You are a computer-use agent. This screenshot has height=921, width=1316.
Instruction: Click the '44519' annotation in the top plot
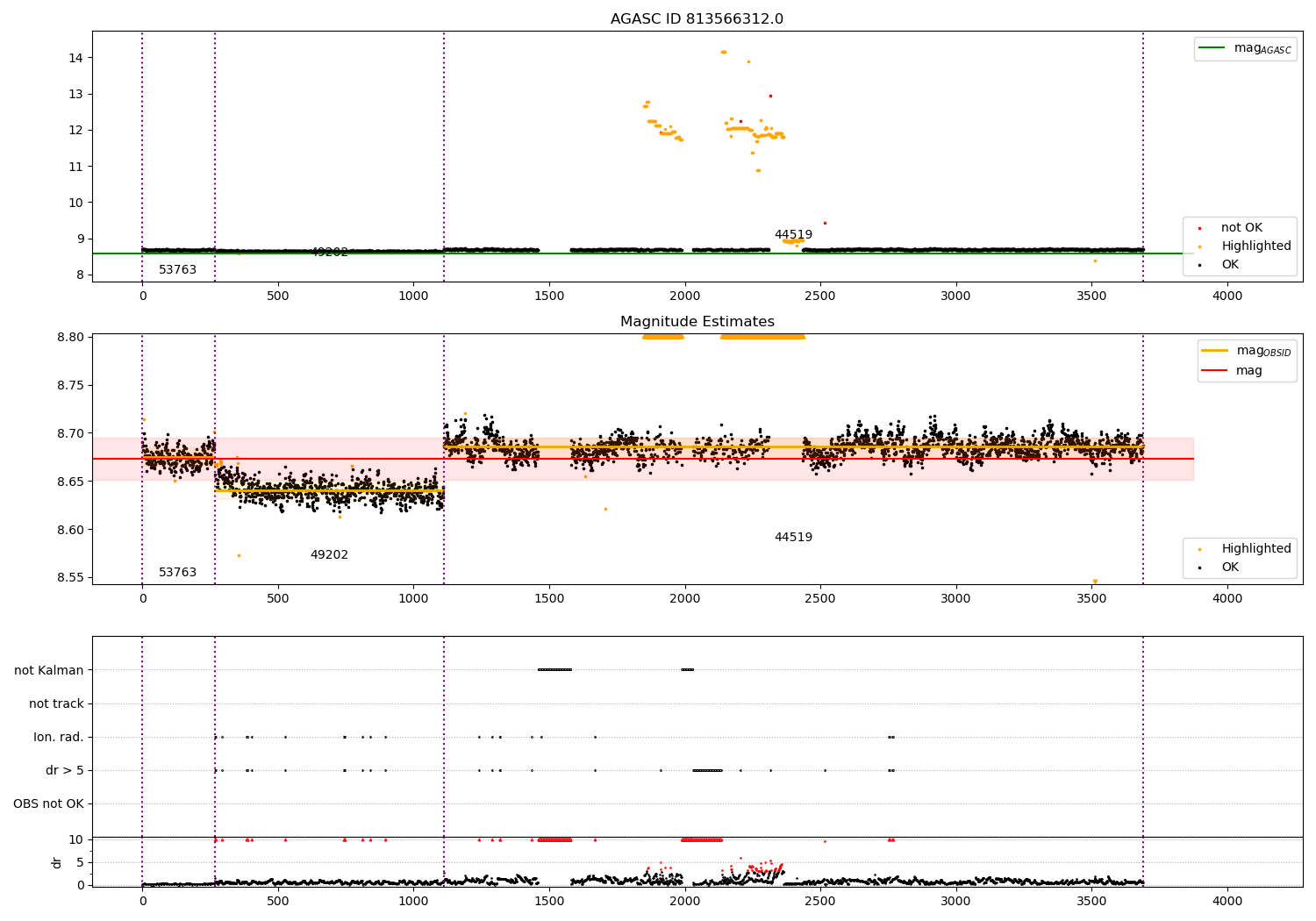point(793,235)
